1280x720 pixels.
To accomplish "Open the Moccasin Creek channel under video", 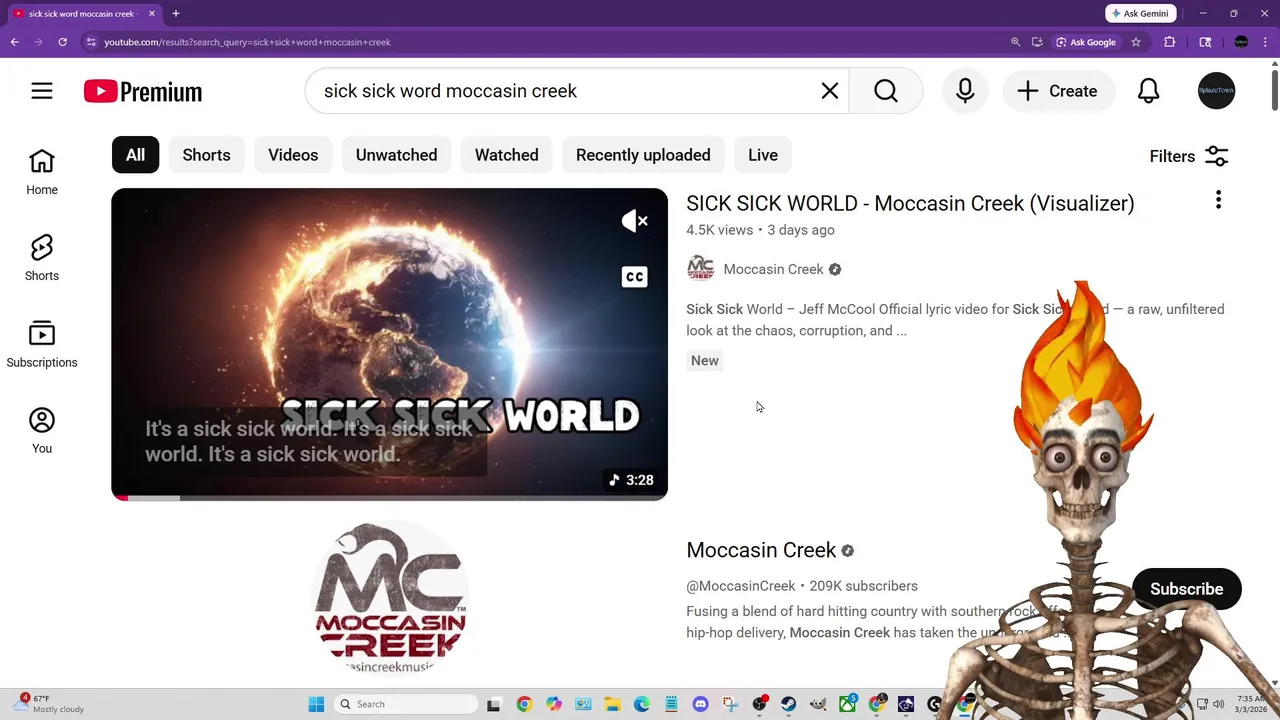I will 773,269.
